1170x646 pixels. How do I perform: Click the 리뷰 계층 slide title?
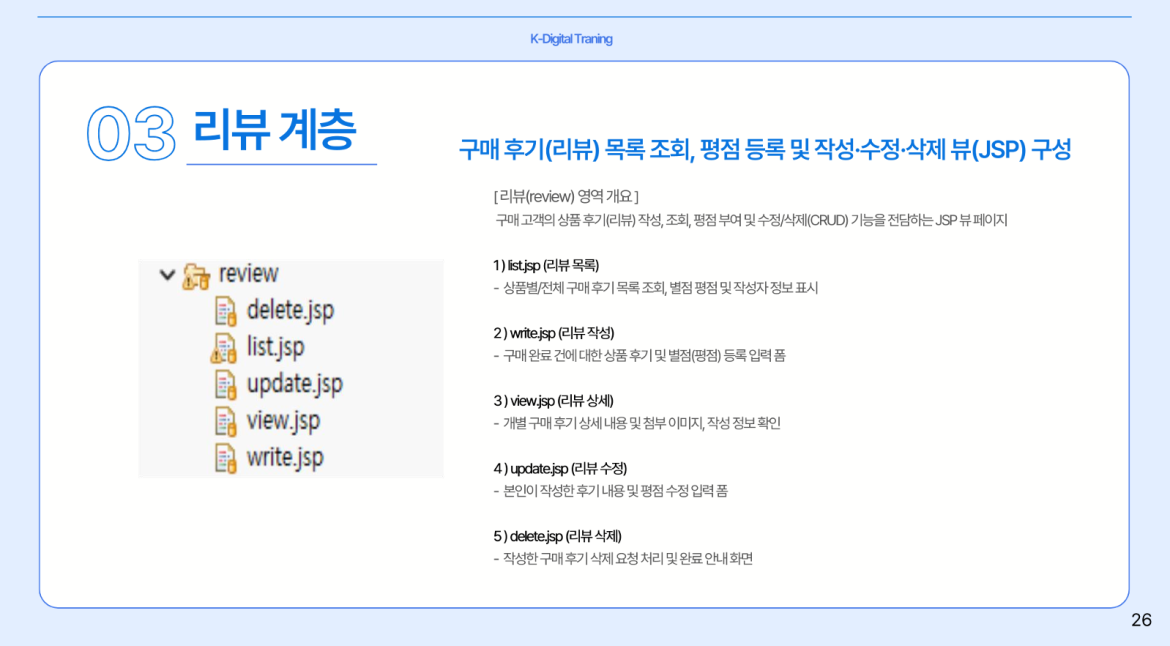[x=275, y=129]
